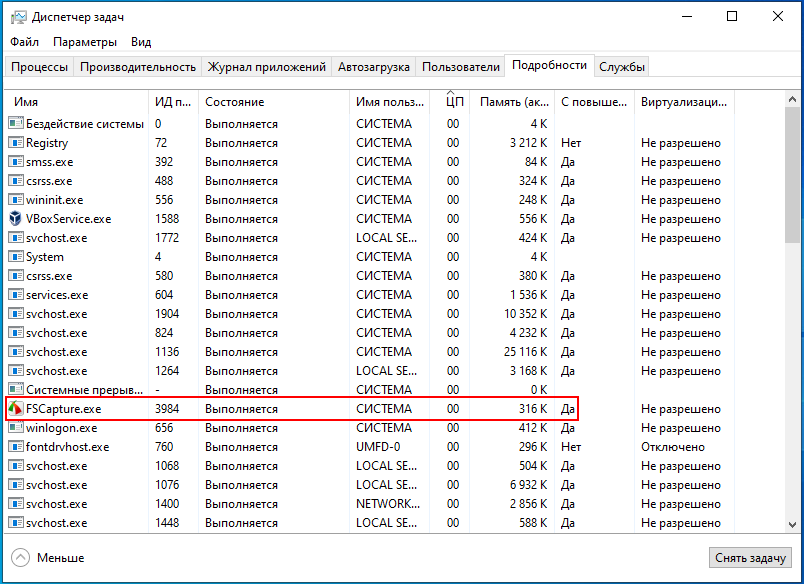Select the VBoxService.exe cube icon

[x=16, y=218]
